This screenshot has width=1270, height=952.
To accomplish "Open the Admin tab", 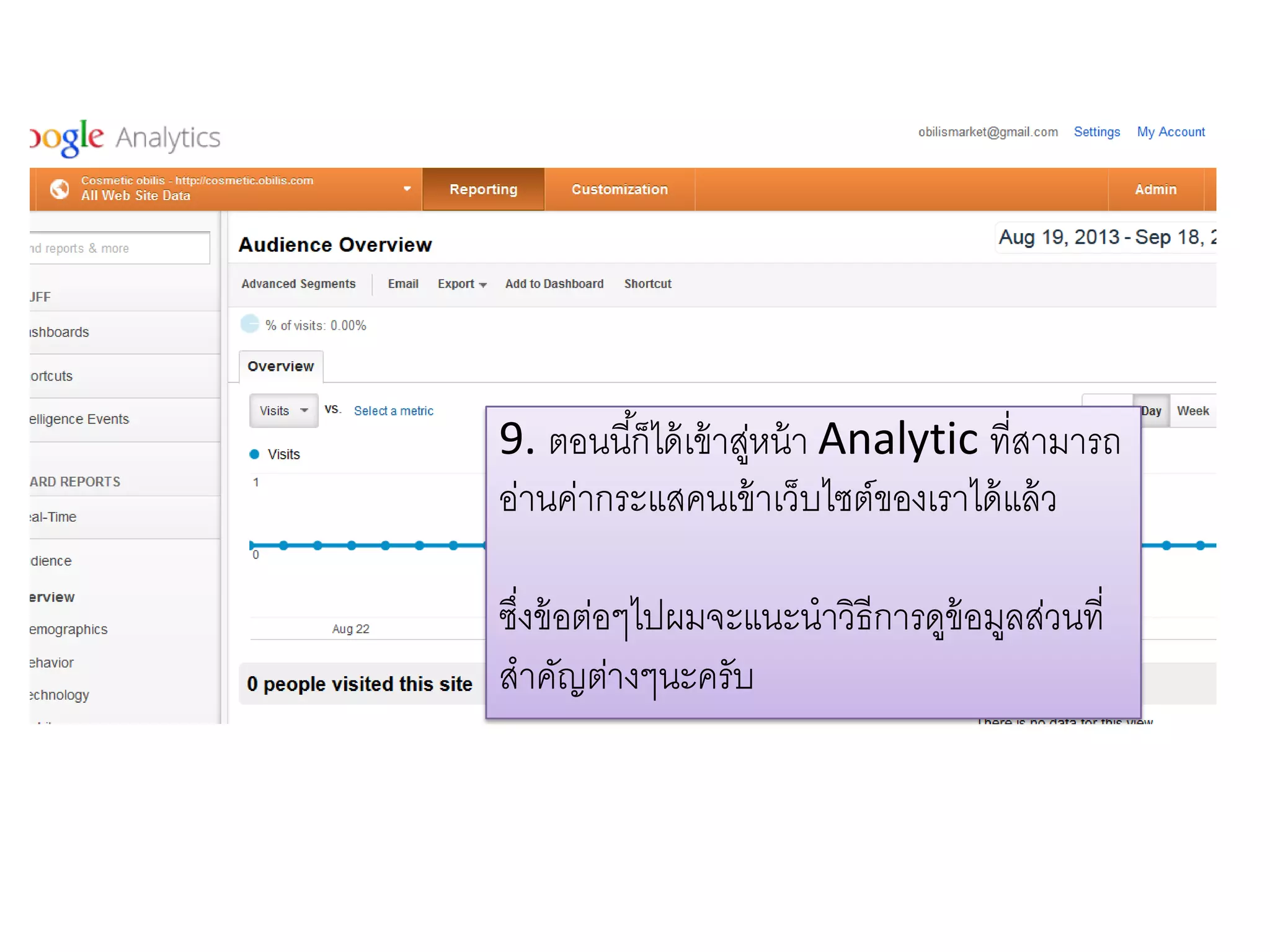I will pos(1155,189).
